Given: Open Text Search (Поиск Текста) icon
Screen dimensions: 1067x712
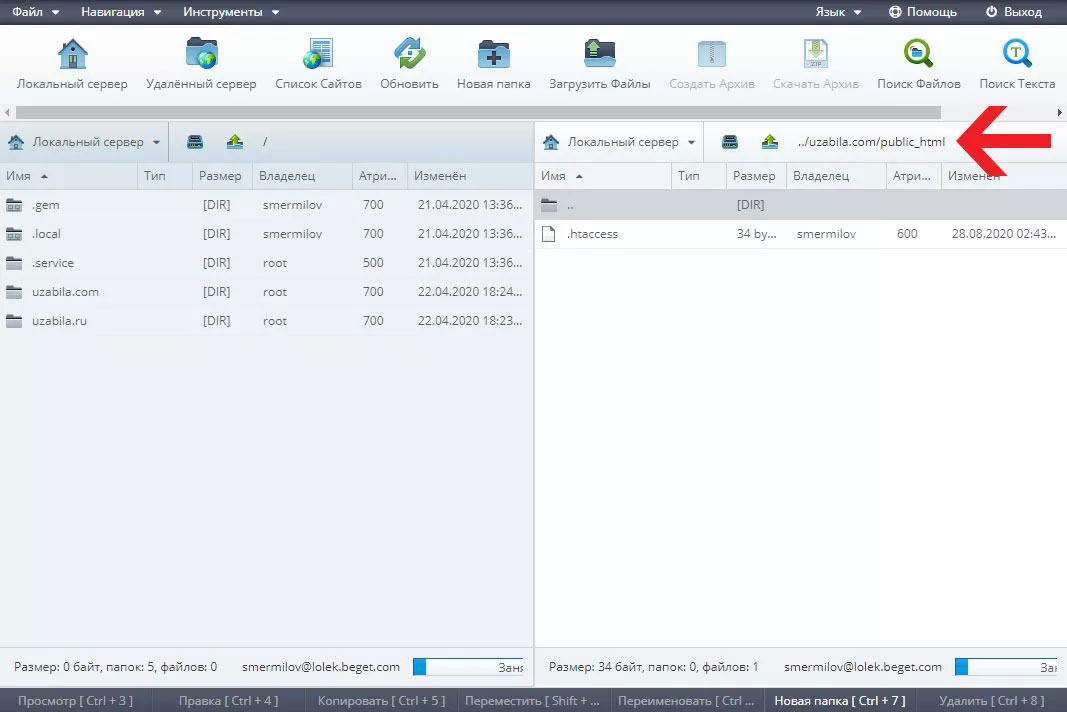Looking at the screenshot, I should point(1017,54).
